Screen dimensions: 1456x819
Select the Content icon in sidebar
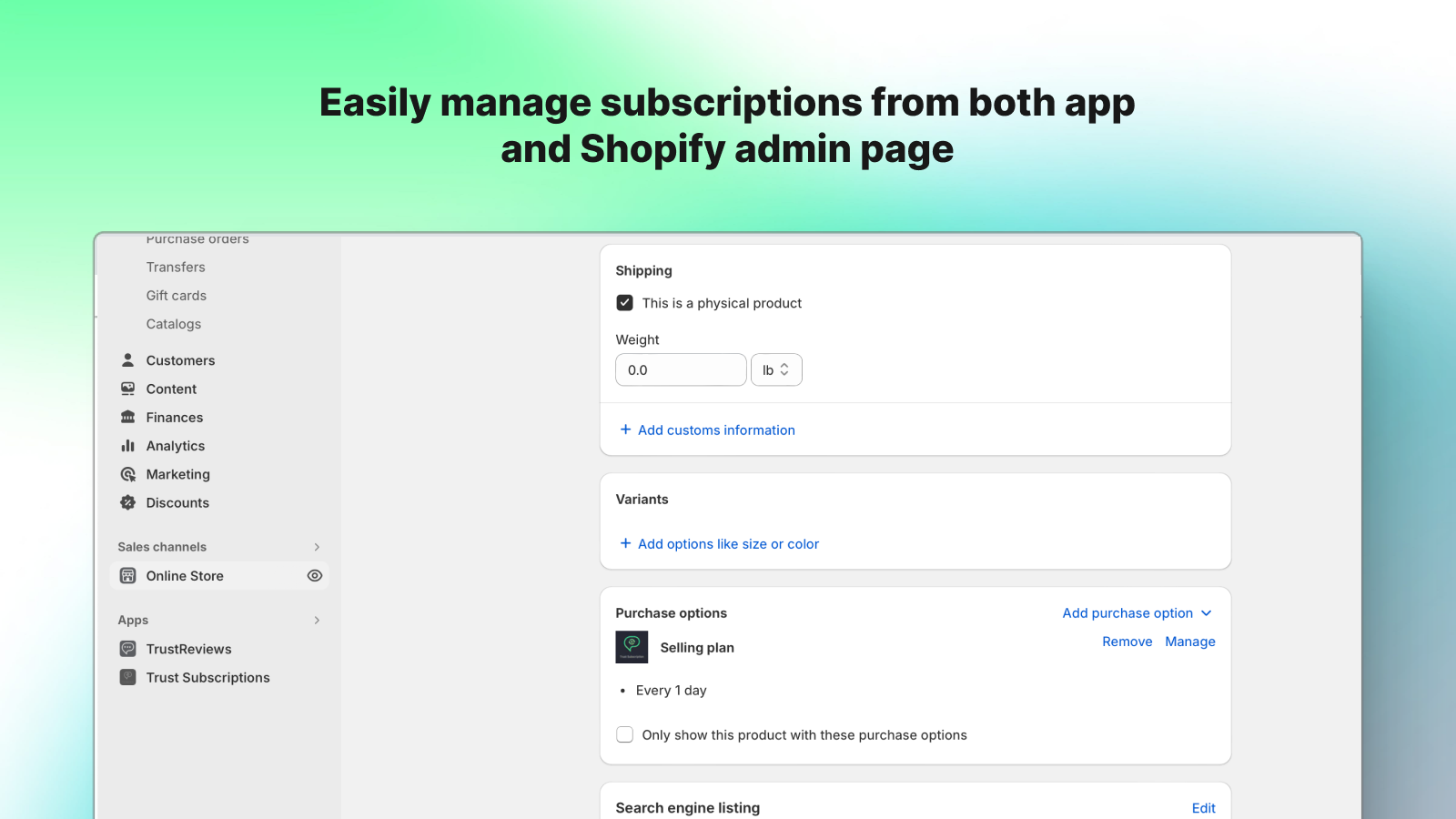(x=127, y=389)
